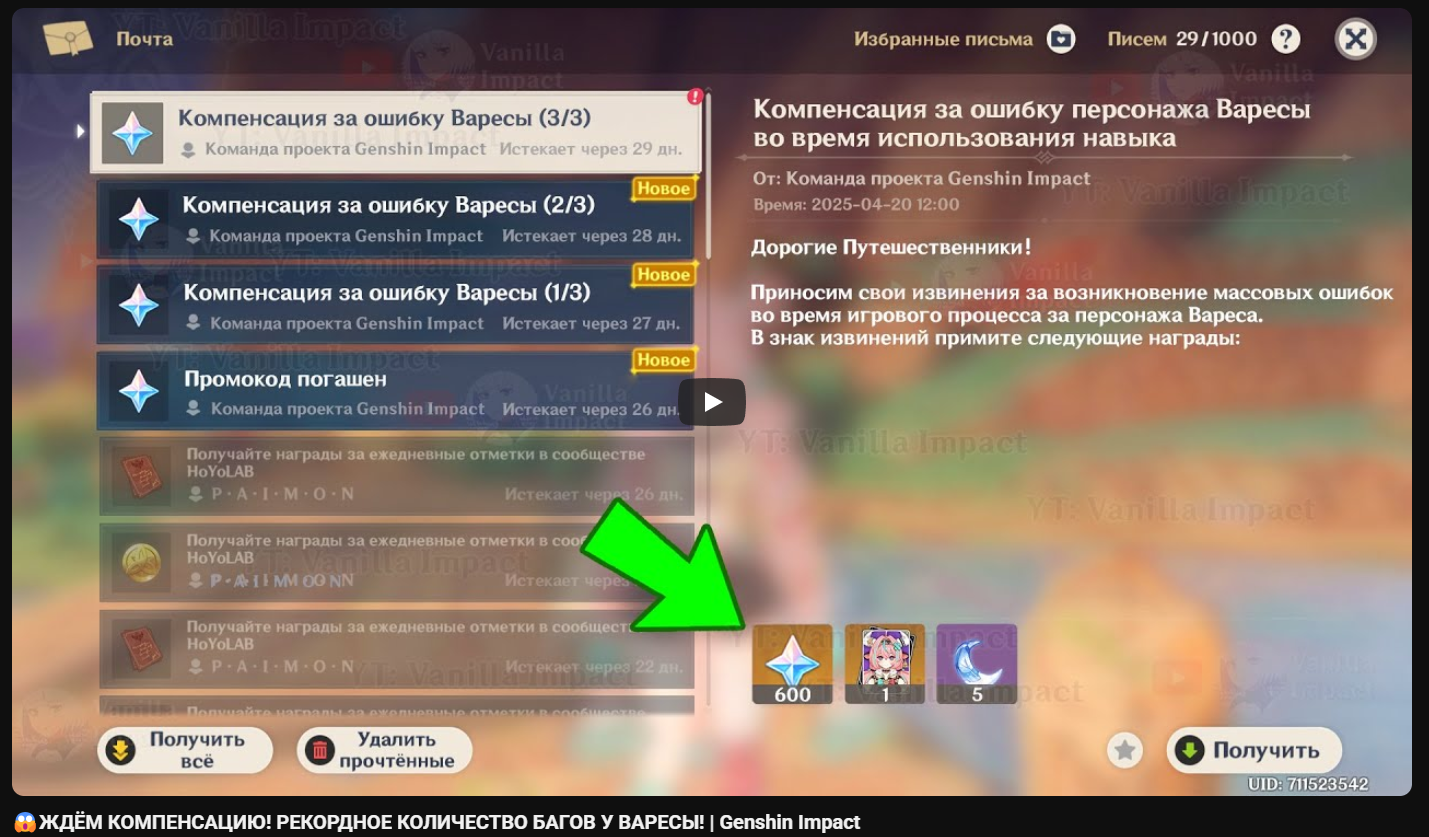Open the HoYoLAB mail expiring in 26 дн.
This screenshot has width=1429, height=837.
tap(396, 476)
